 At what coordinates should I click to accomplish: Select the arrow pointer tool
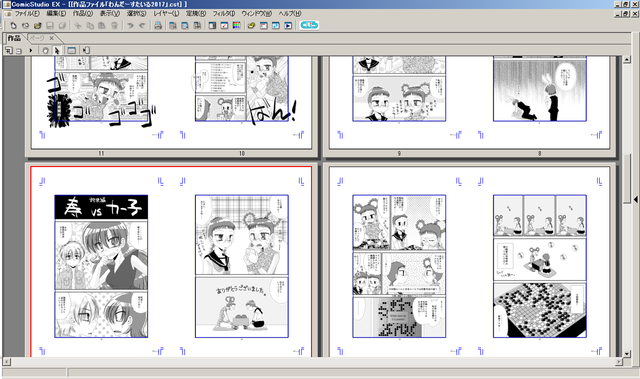57,51
